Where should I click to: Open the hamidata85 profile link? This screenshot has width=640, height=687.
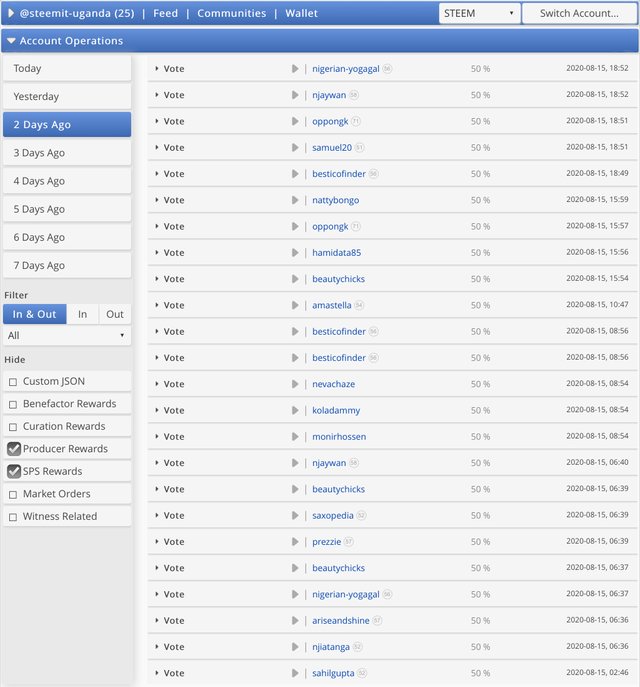tap(336, 253)
